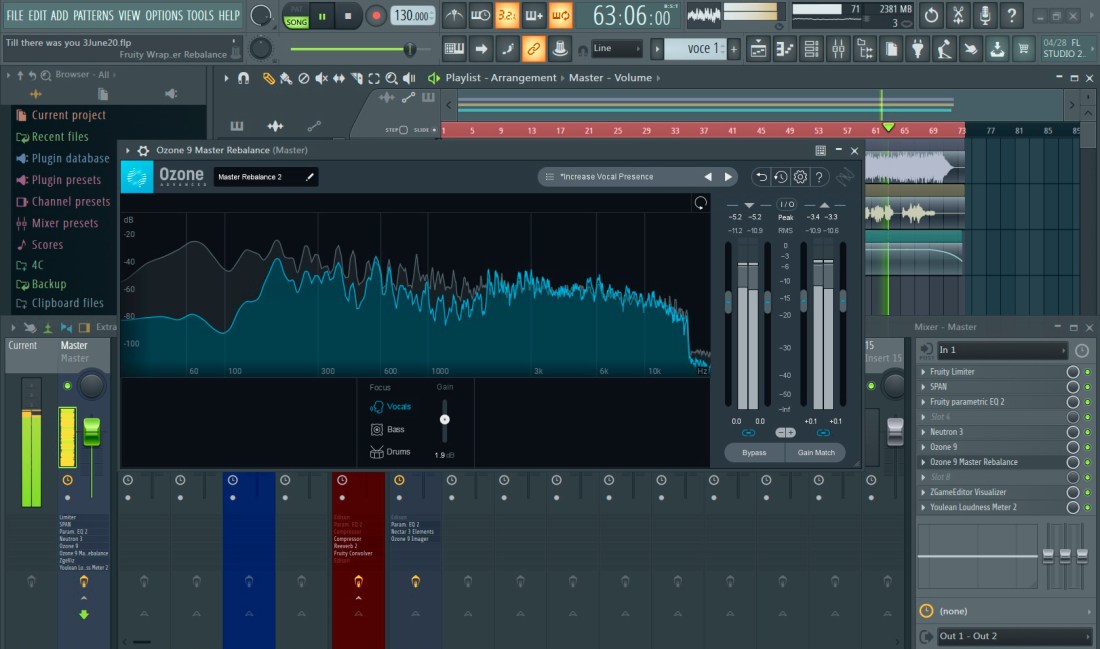
Task: Open the OPTIONS menu
Action: (164, 15)
